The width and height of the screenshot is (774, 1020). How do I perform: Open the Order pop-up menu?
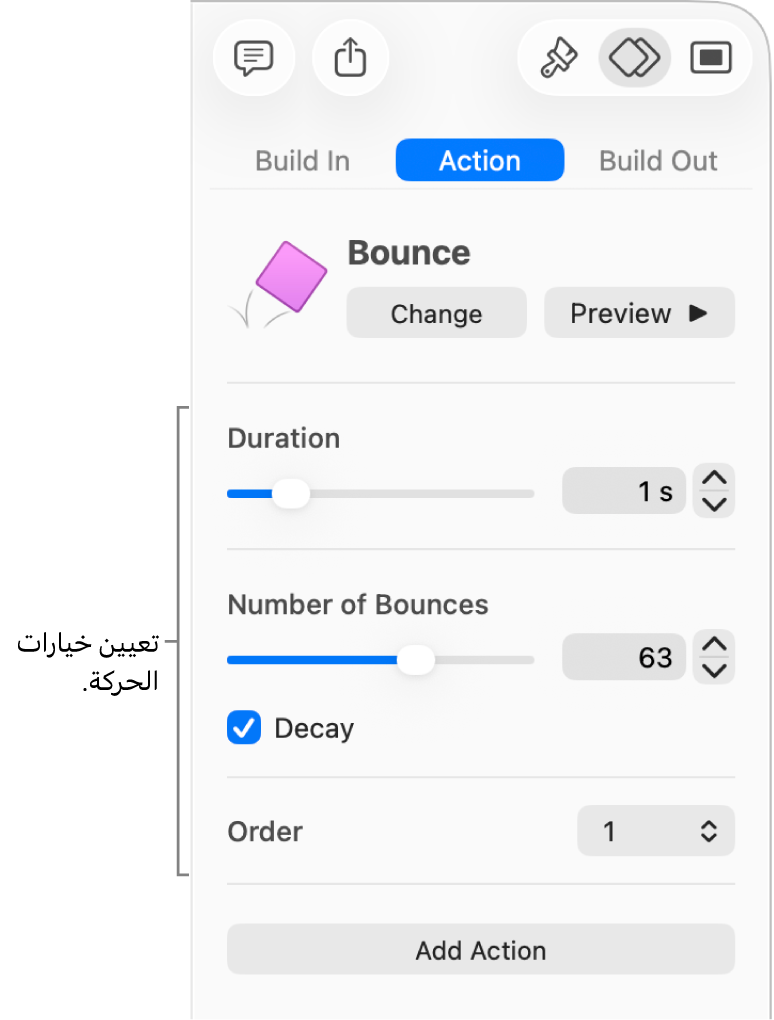(656, 831)
